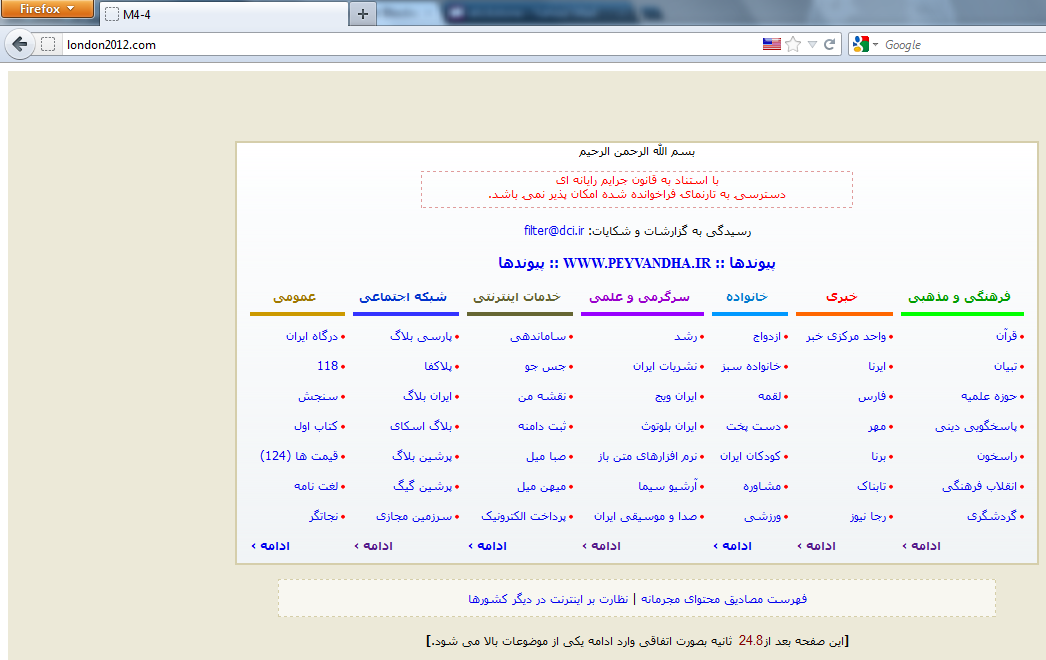Open the رشد link

pyautogui.click(x=685, y=336)
